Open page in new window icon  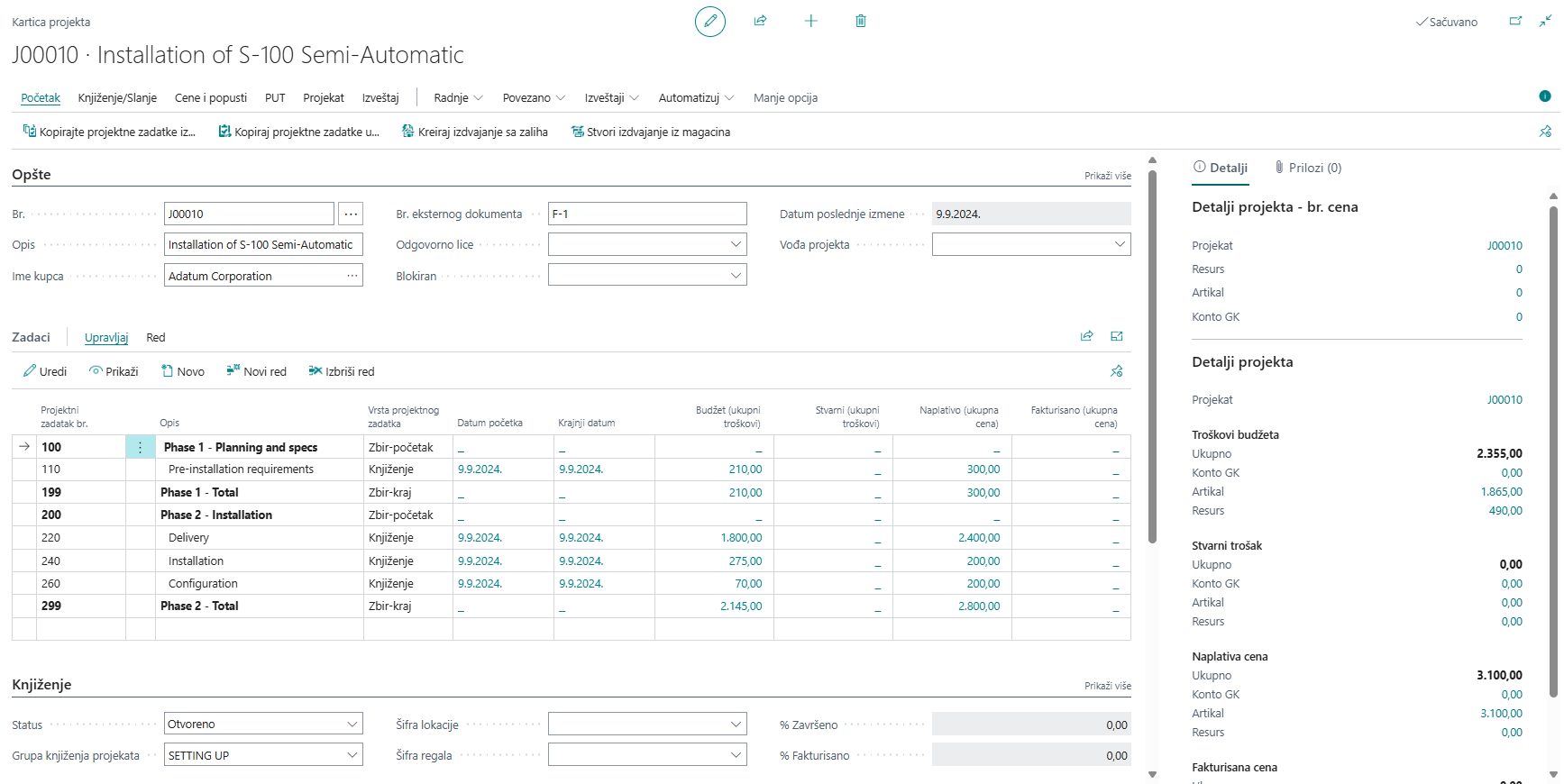pos(1515,21)
